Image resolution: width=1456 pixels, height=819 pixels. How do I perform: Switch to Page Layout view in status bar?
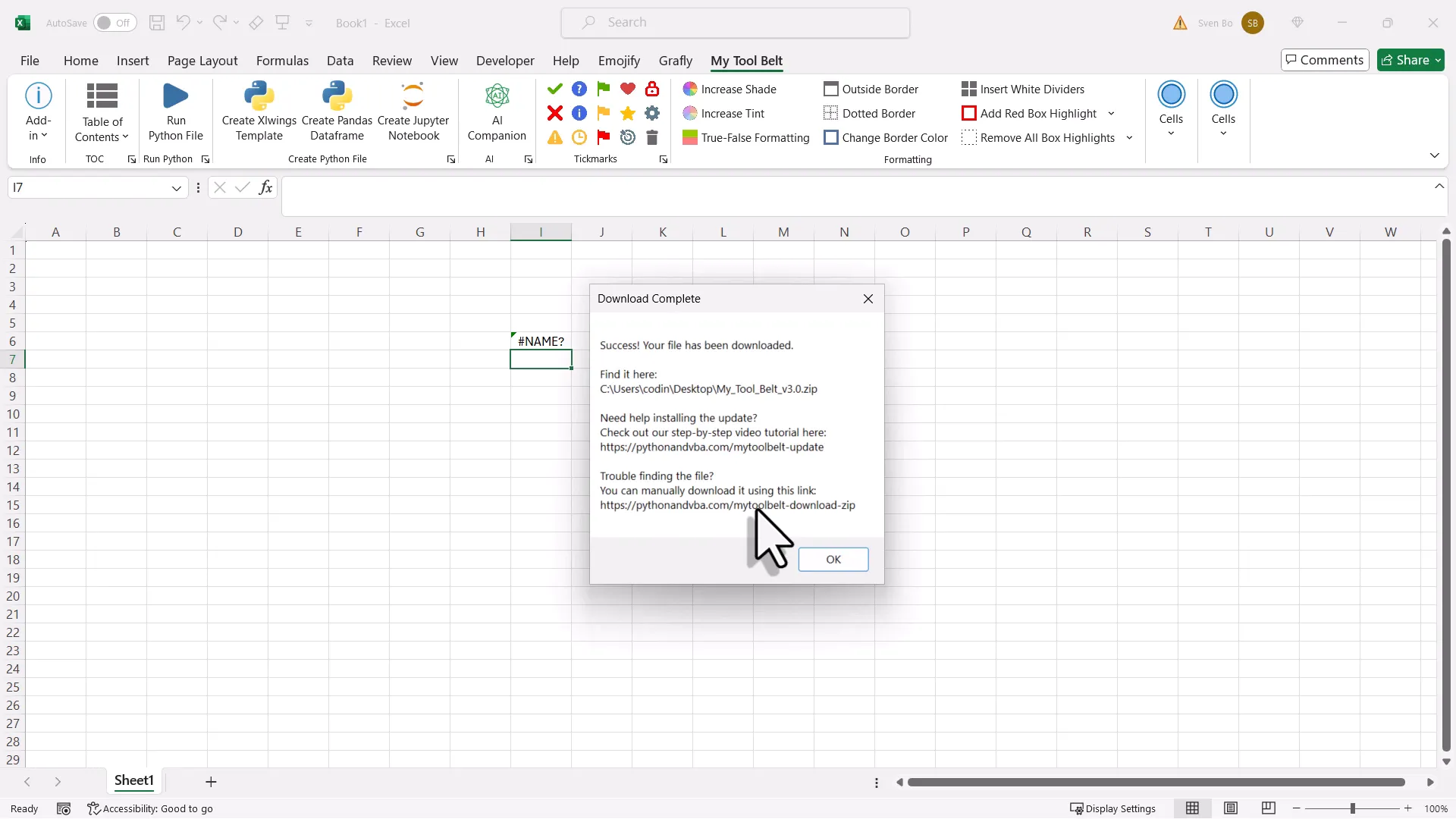(1231, 808)
